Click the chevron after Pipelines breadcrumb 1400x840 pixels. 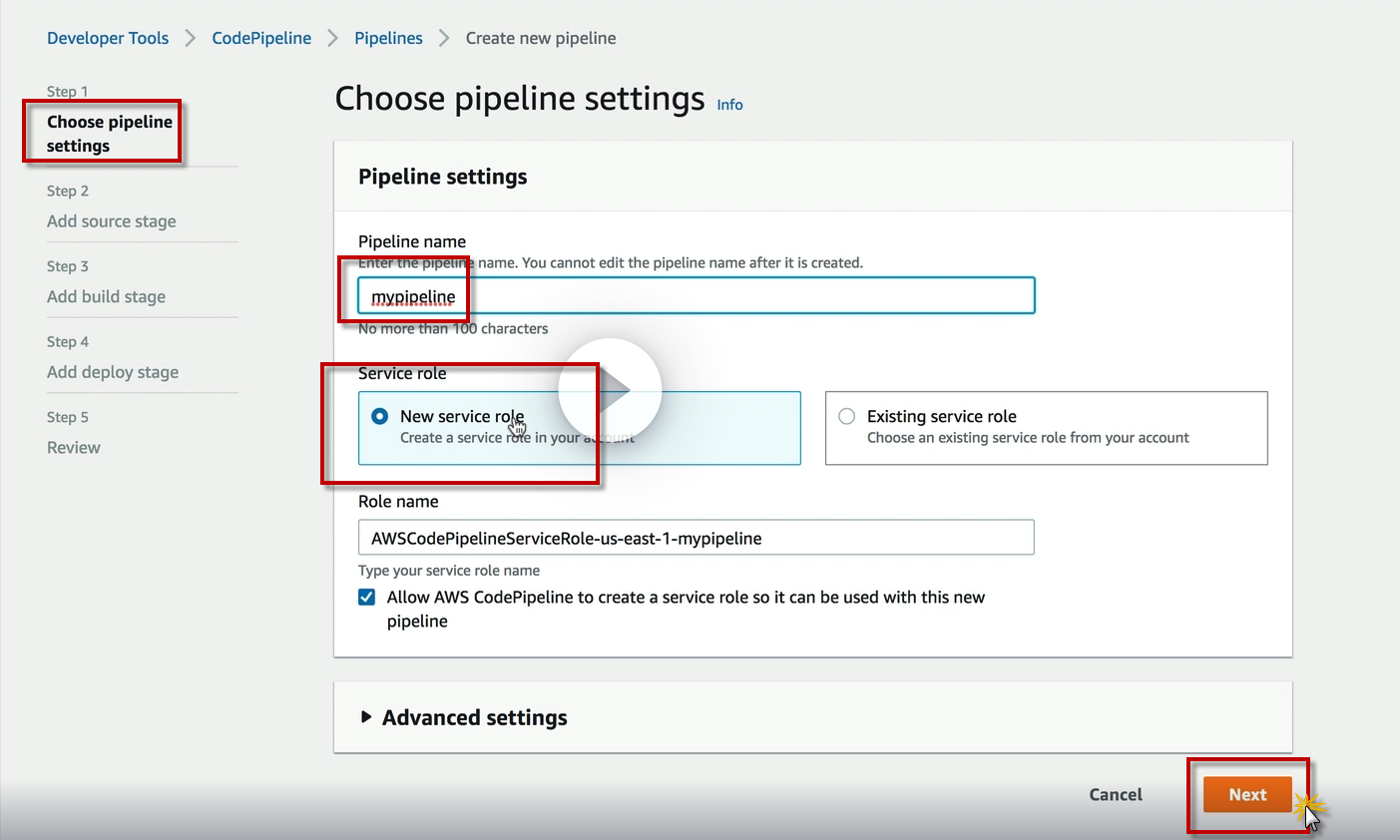[x=444, y=38]
